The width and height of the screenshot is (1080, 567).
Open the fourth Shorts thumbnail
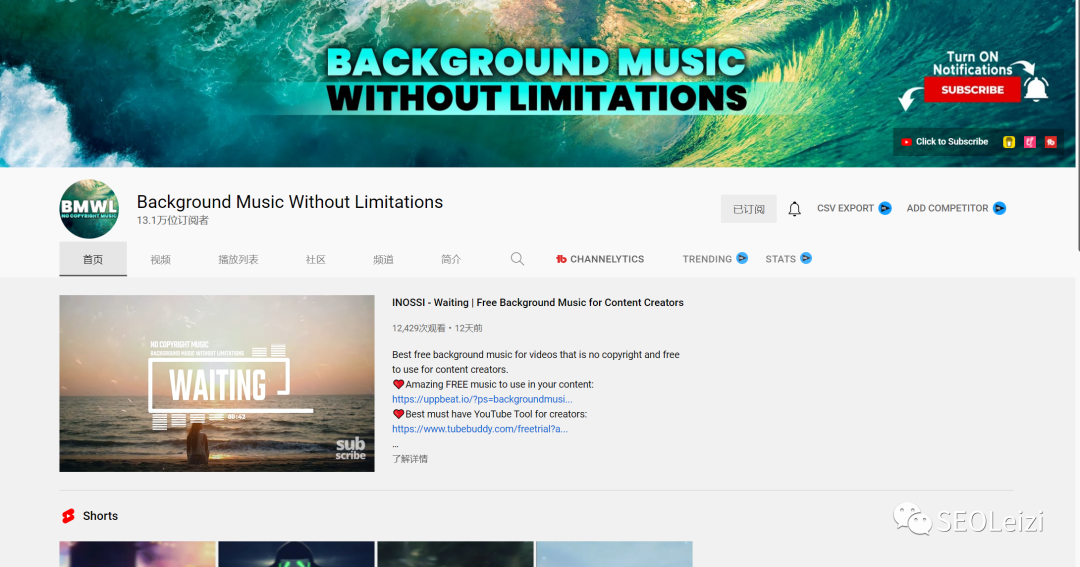614,554
